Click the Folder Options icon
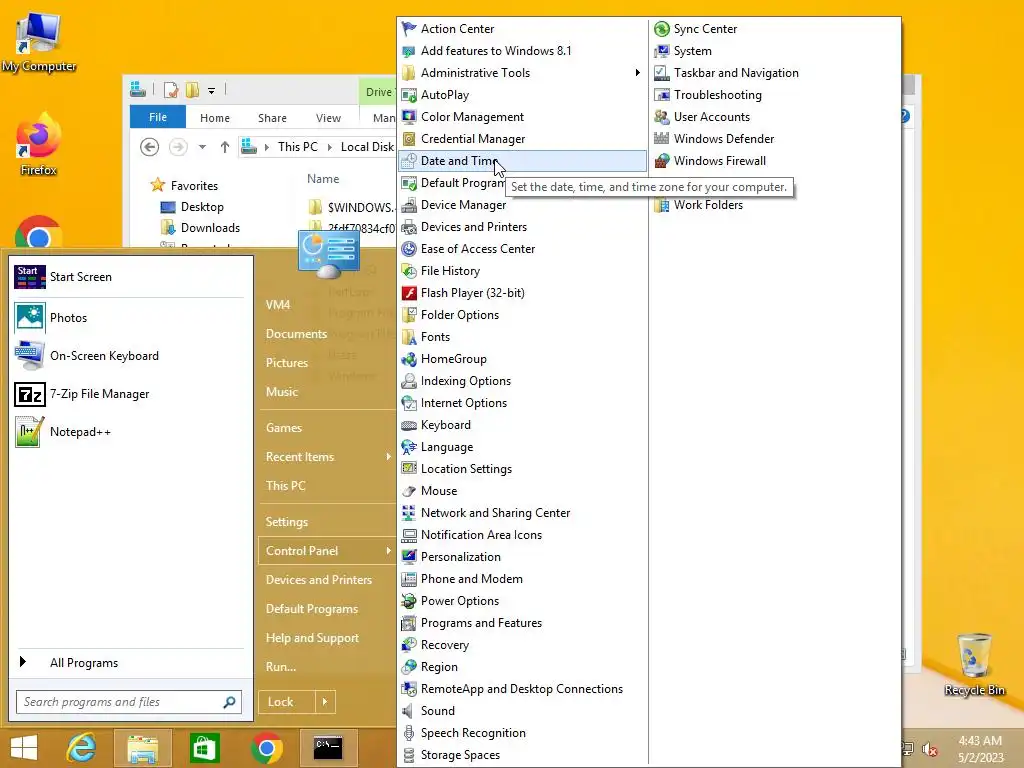The height and width of the screenshot is (768, 1024). [409, 315]
